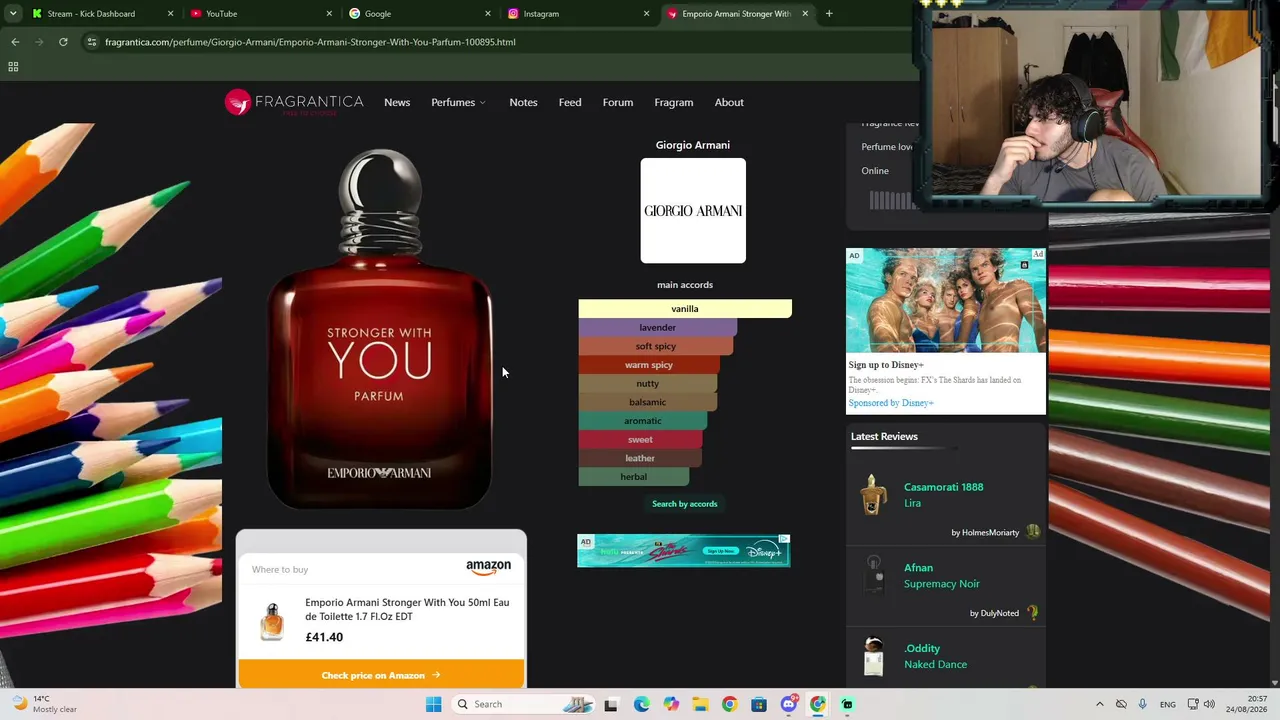Select the aromatic accord bar
The width and height of the screenshot is (1280, 720).
click(643, 421)
